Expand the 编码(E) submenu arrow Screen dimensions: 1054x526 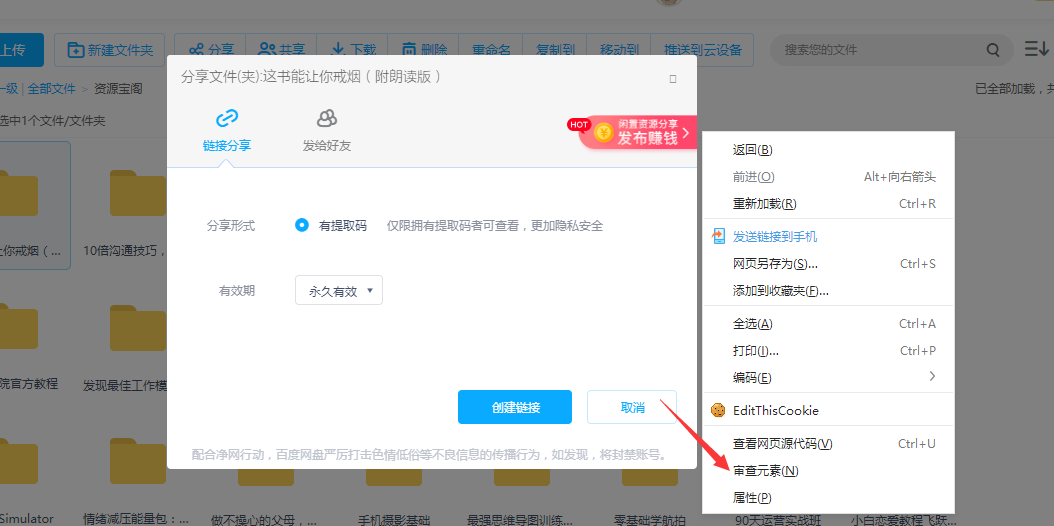[932, 376]
